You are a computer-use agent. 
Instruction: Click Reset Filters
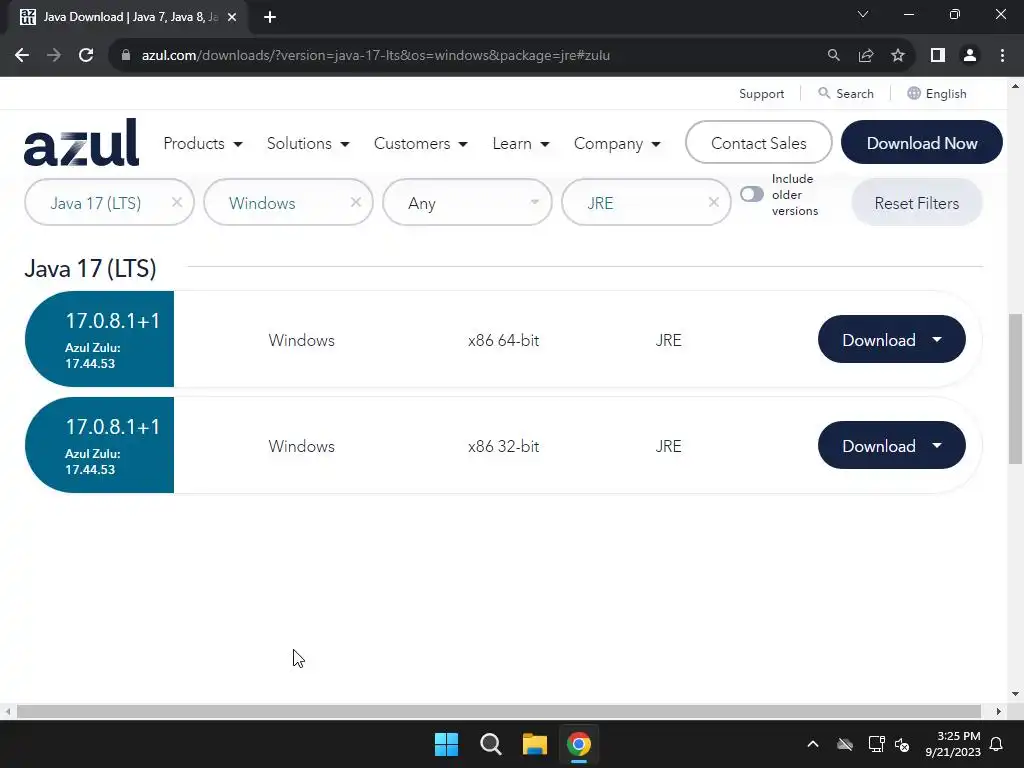coord(917,203)
